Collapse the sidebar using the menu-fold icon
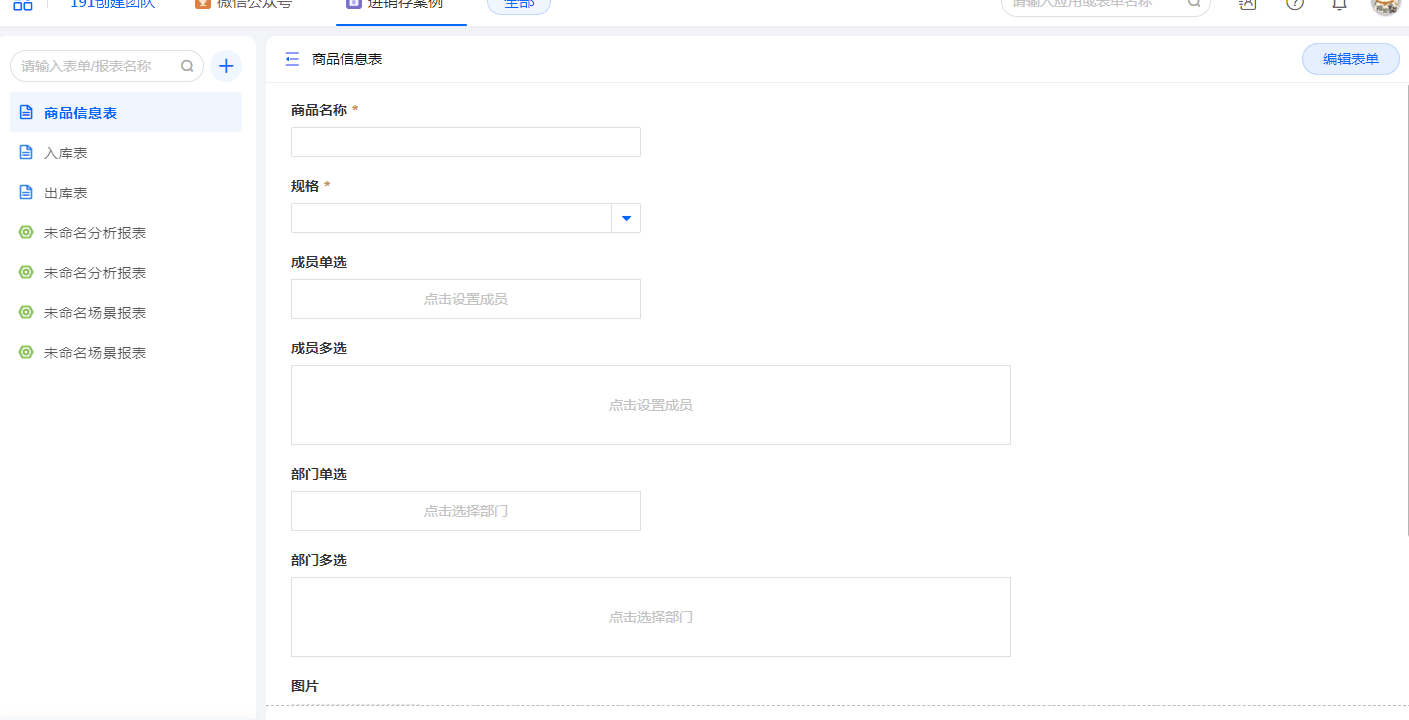 pos(292,59)
